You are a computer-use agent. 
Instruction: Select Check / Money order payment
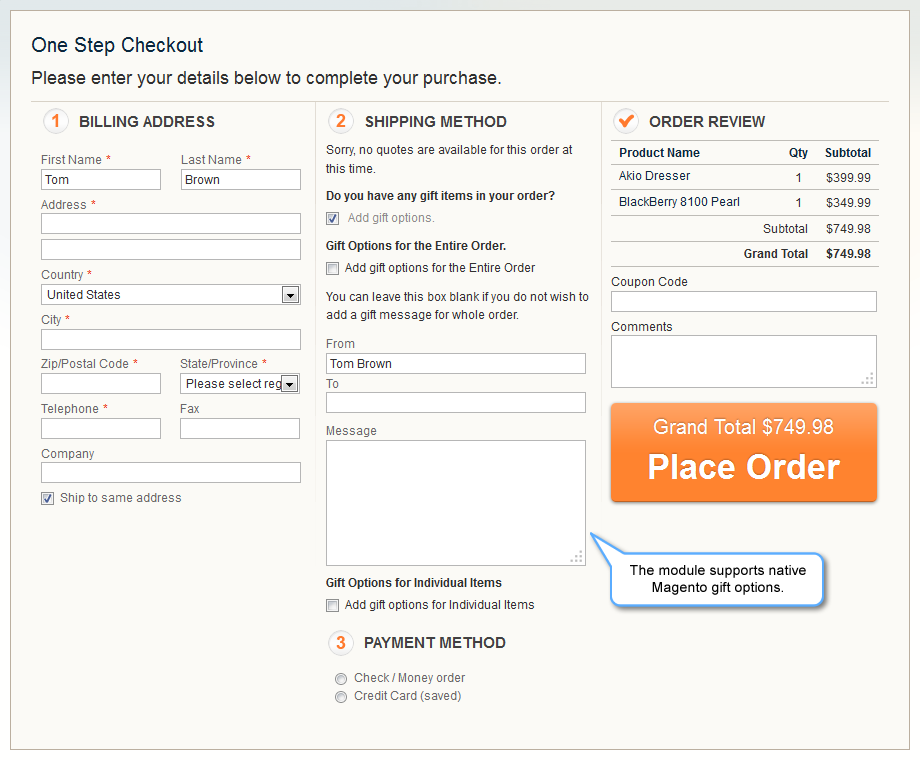341,678
